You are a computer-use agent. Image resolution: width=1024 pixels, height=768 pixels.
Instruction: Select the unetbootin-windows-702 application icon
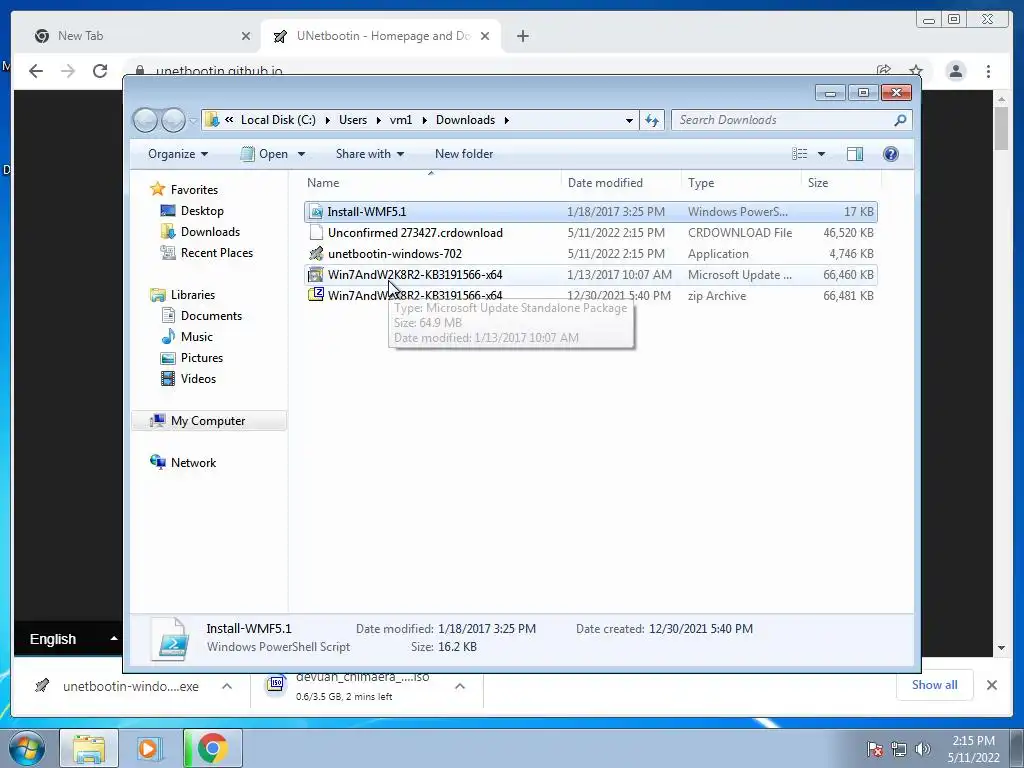316,253
